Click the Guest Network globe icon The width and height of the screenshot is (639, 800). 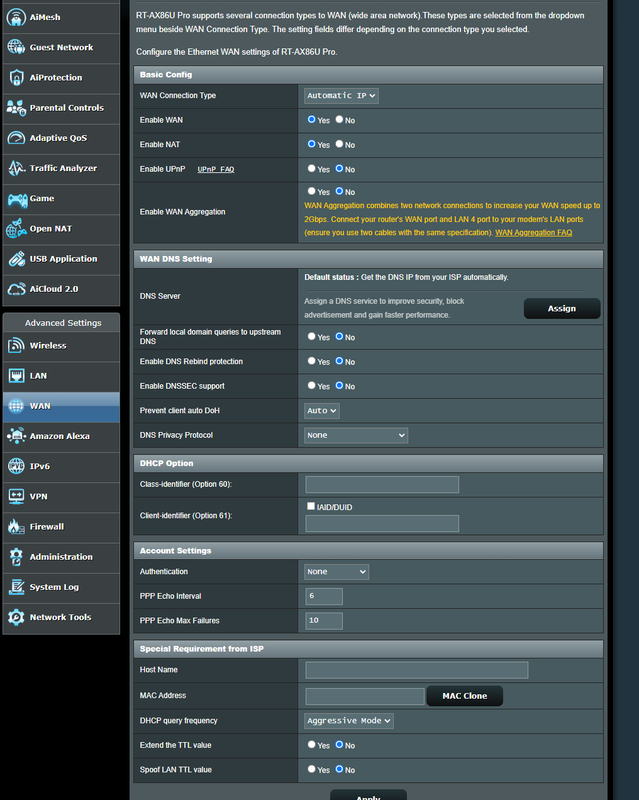(x=16, y=47)
